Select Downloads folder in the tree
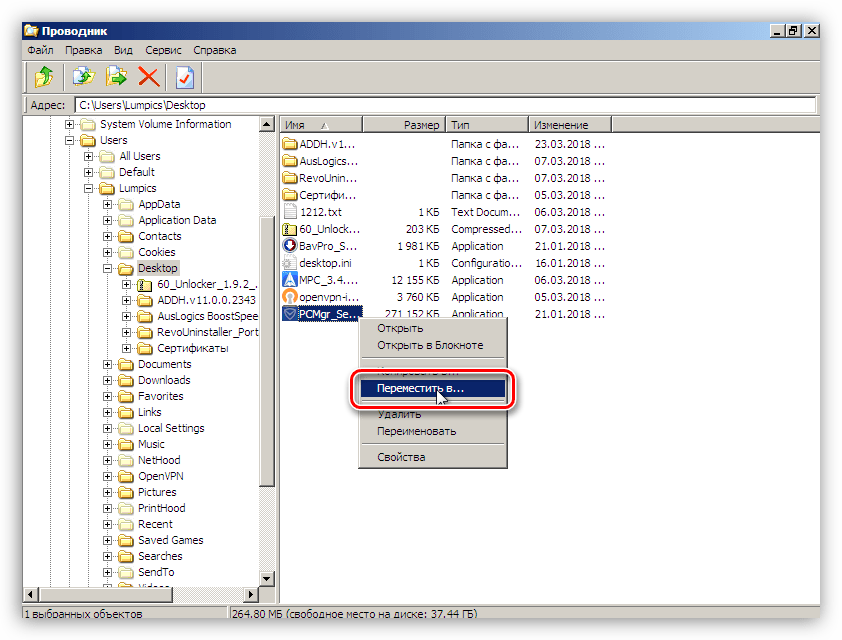 pos(164,380)
